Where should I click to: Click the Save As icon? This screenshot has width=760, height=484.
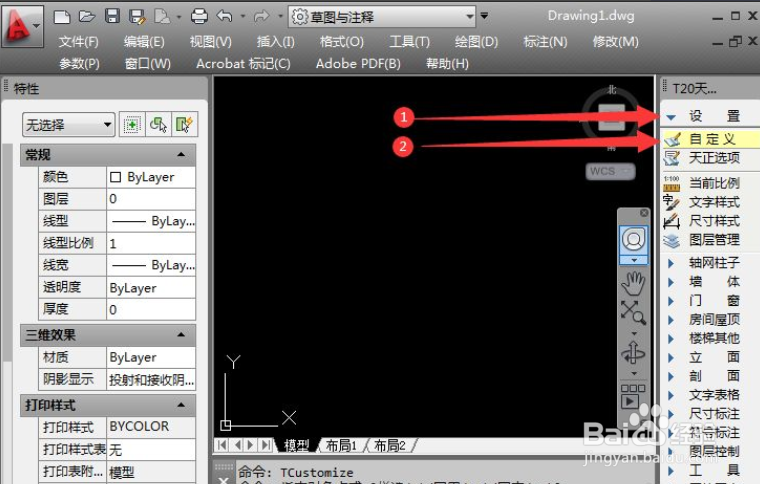tap(137, 17)
